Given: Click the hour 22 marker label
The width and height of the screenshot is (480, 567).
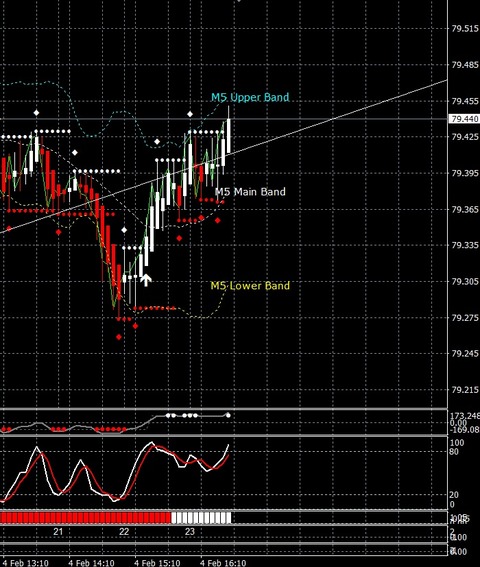Looking at the screenshot, I should point(124,532).
